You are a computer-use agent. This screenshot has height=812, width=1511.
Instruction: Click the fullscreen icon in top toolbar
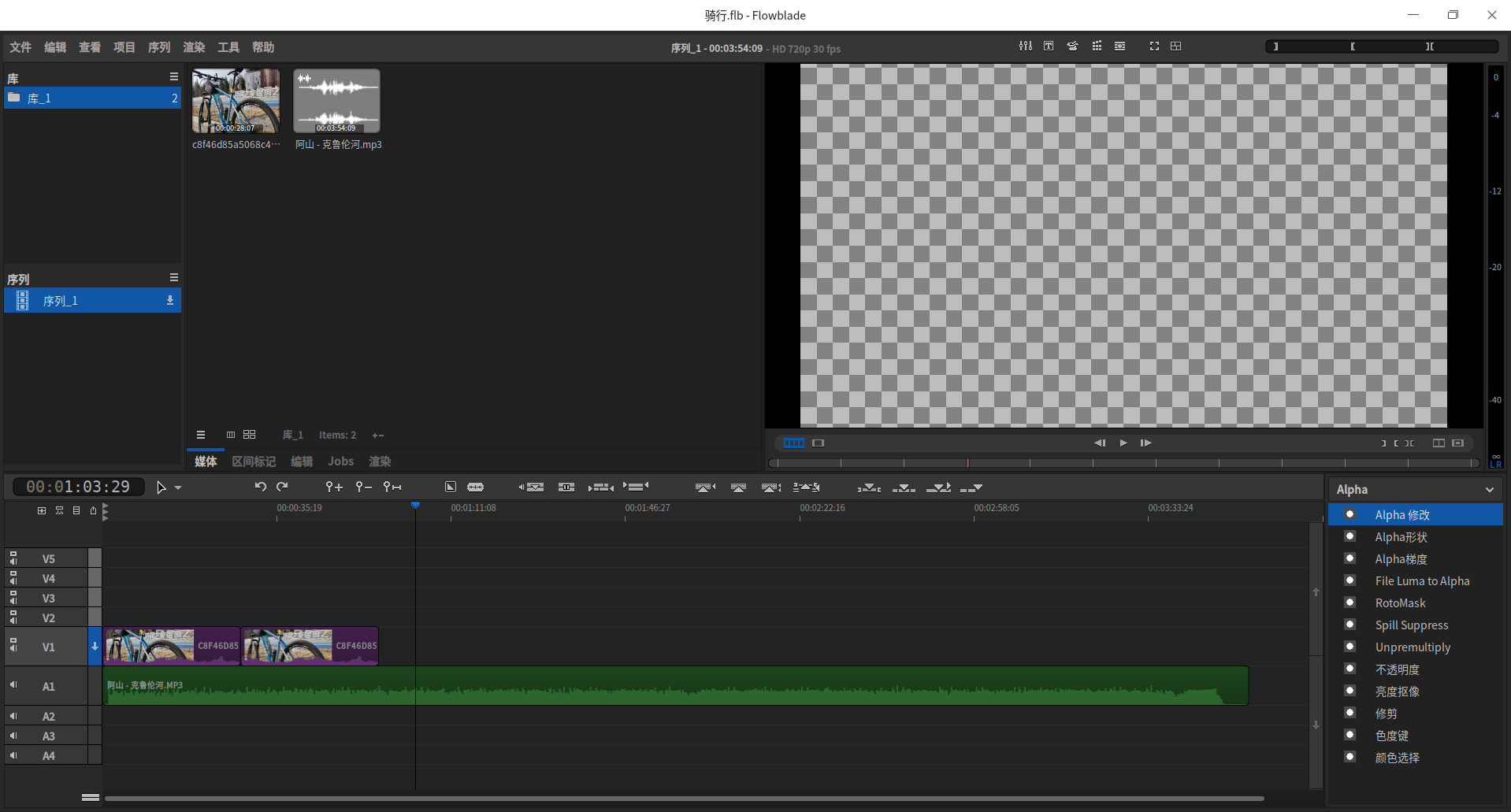pos(1154,46)
